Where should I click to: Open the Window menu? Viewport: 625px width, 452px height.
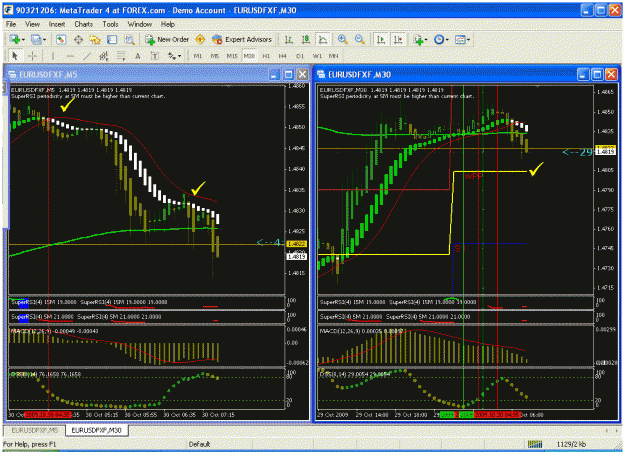pos(140,24)
